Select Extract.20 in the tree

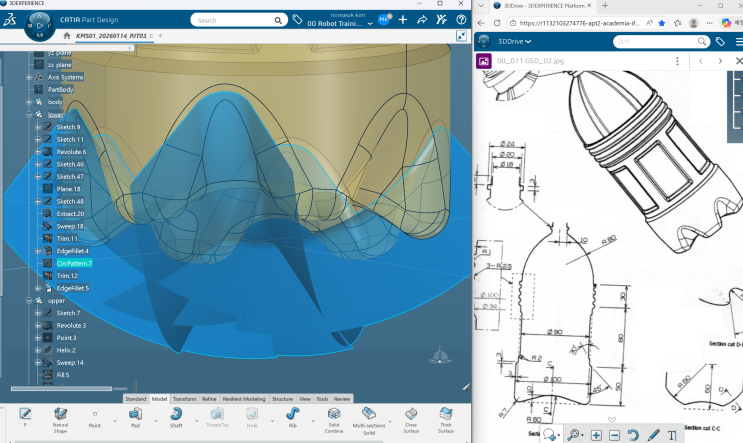tap(70, 214)
